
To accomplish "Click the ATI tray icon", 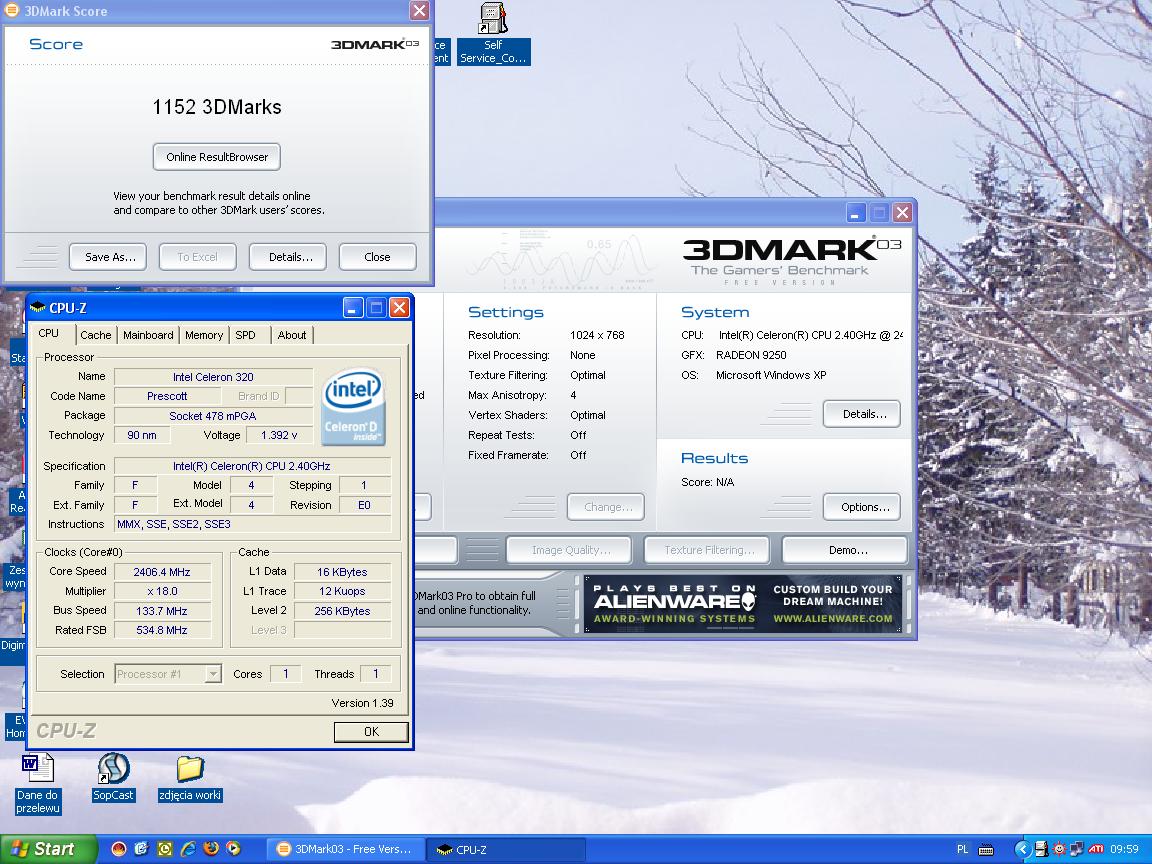I will 1095,849.
